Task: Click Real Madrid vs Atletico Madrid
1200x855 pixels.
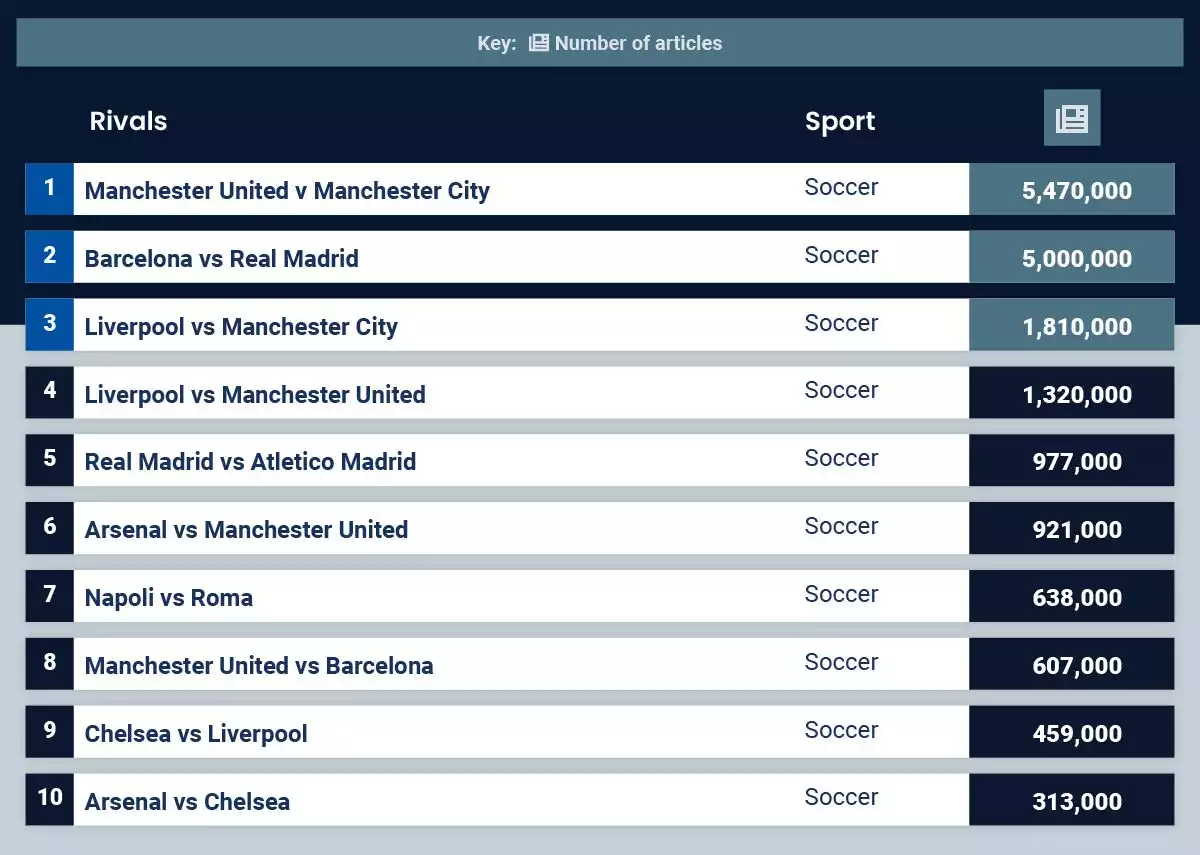Action: (250, 462)
